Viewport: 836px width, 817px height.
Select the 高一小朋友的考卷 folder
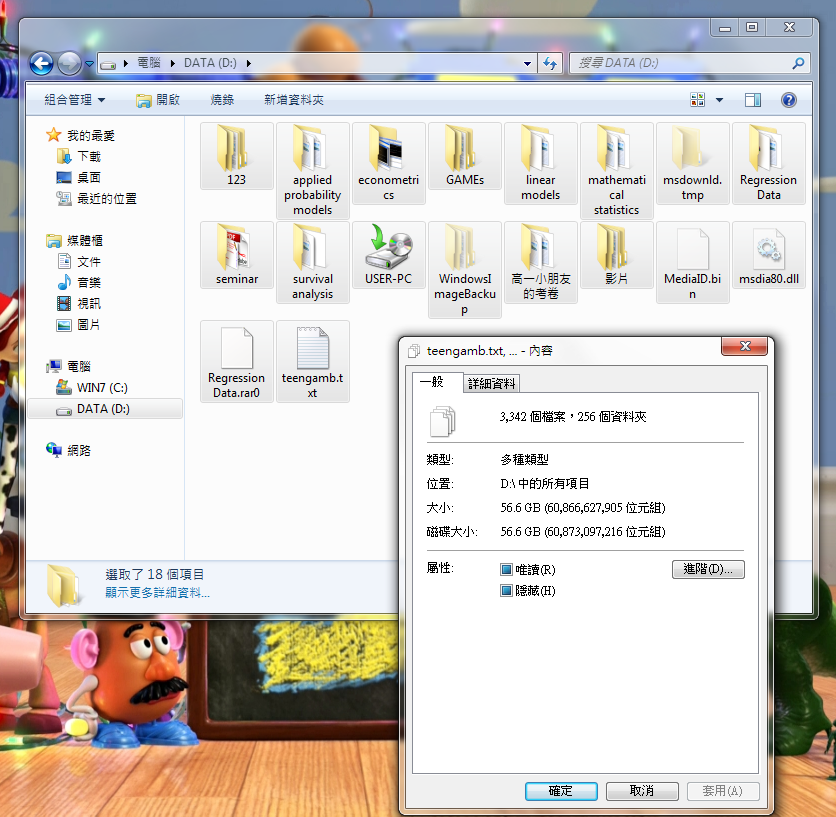tap(541, 262)
